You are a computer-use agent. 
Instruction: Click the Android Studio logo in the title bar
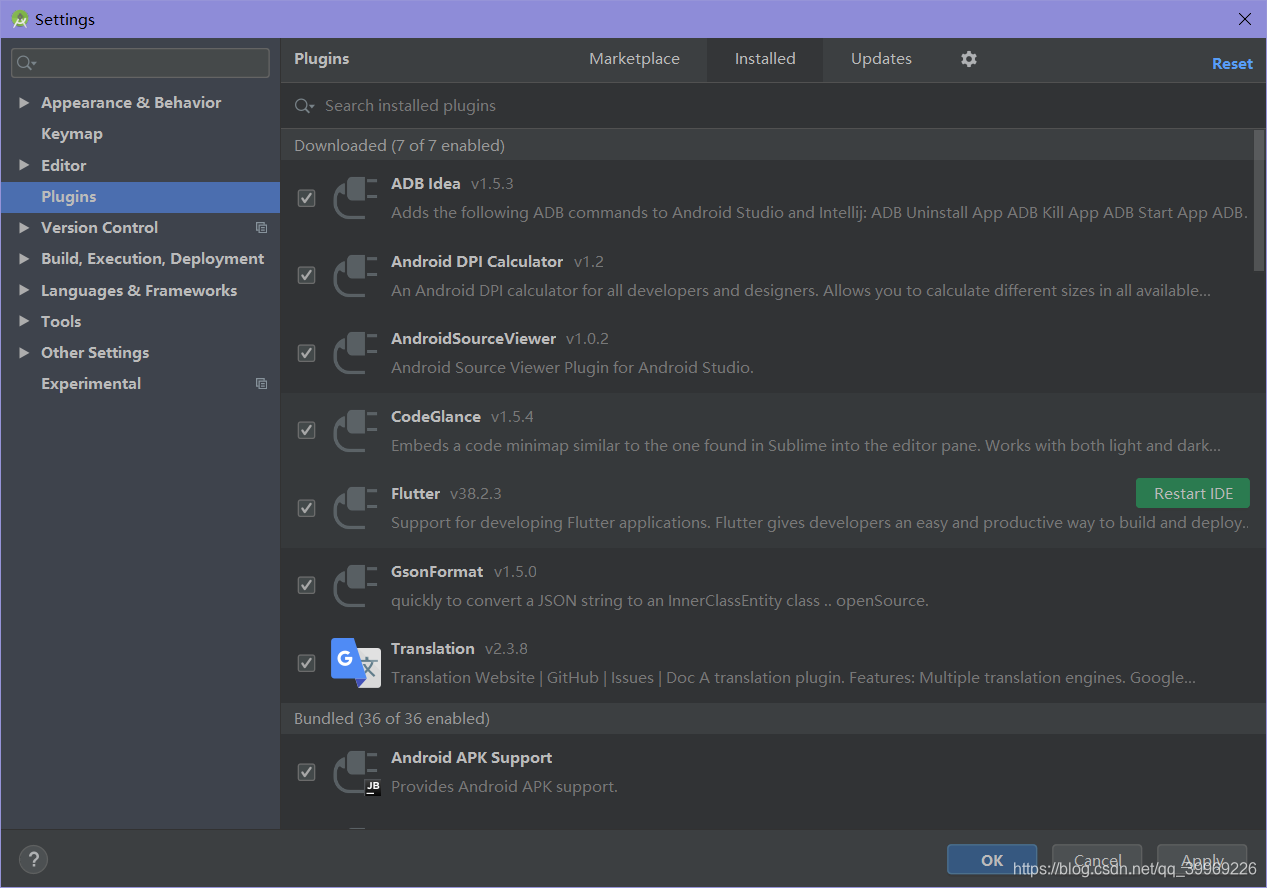pyautogui.click(x=18, y=19)
